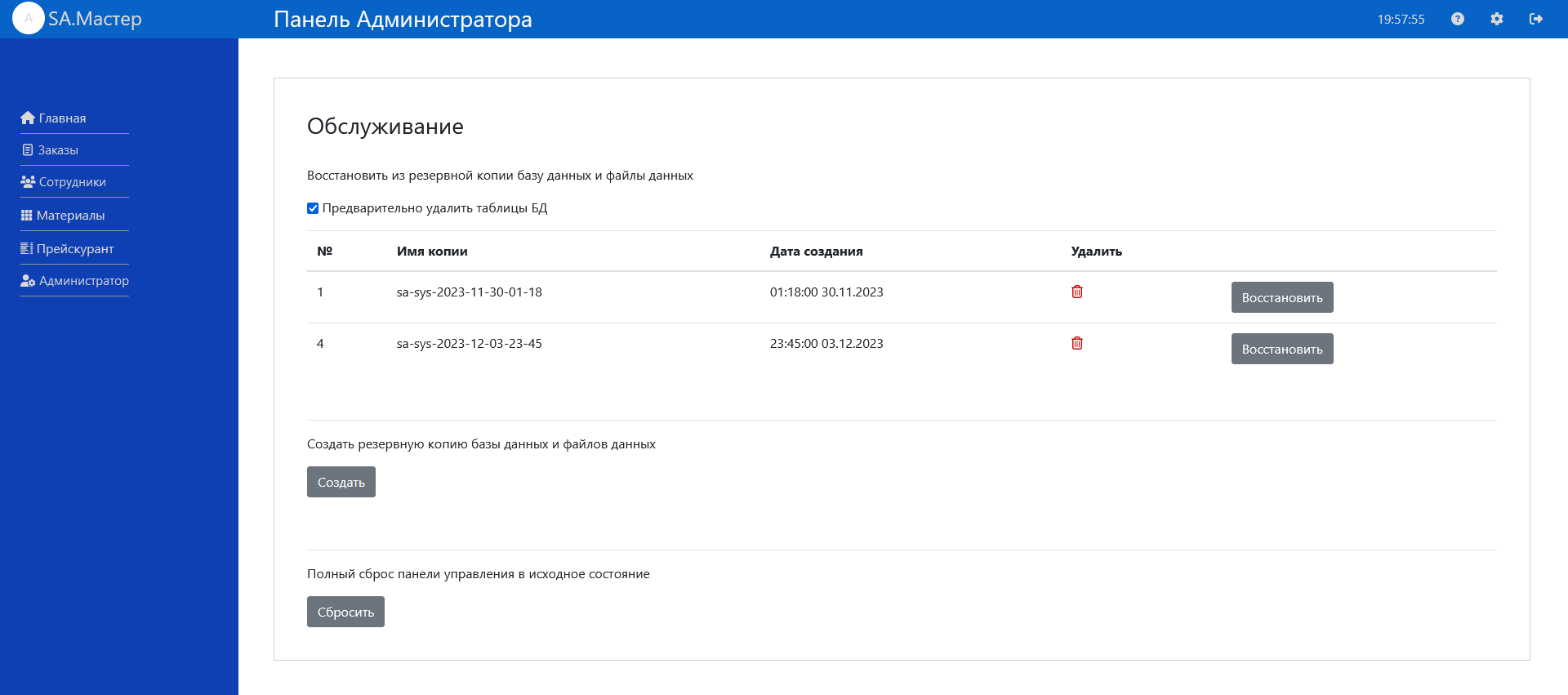Select the date cell '23:45:00 03.12.2023'

tap(826, 343)
